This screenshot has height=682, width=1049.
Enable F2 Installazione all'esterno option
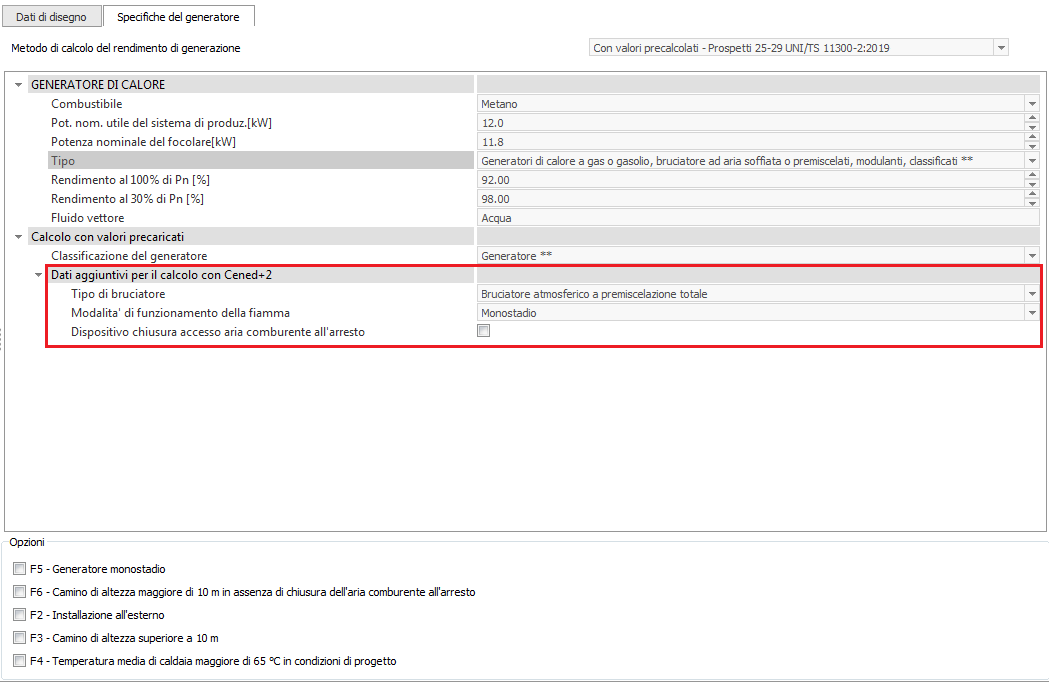(x=19, y=615)
